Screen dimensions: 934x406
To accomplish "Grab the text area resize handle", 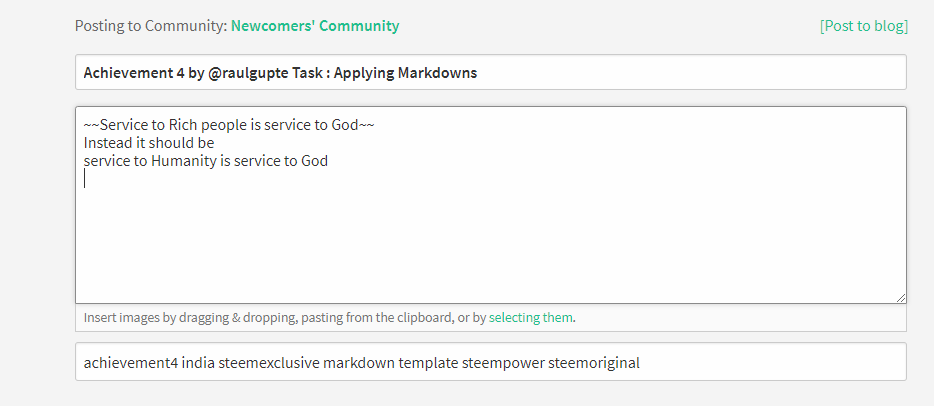I will pyautogui.click(x=901, y=297).
